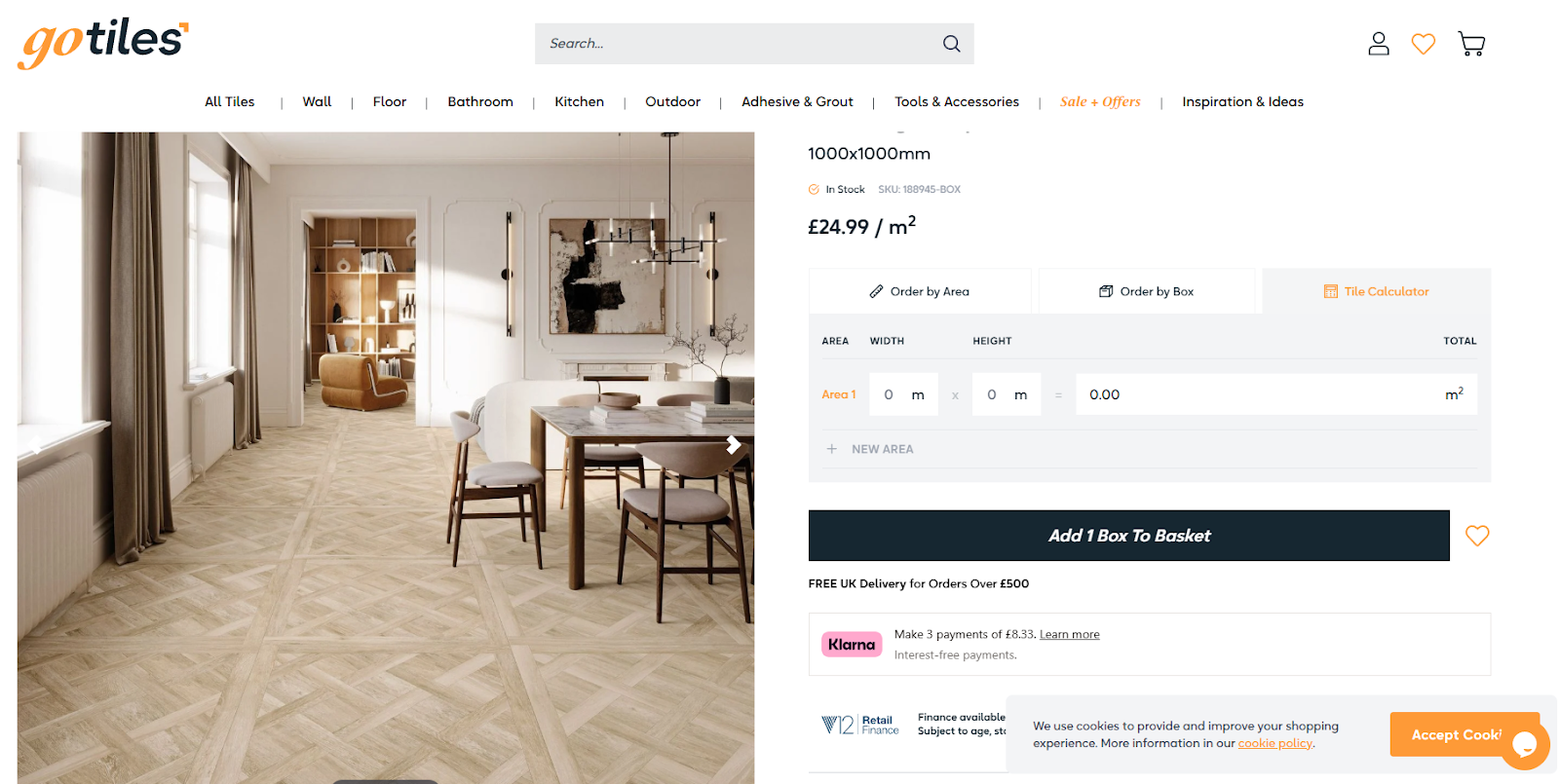Open the Bathroom menu
This screenshot has height=784, width=1559.
(480, 101)
